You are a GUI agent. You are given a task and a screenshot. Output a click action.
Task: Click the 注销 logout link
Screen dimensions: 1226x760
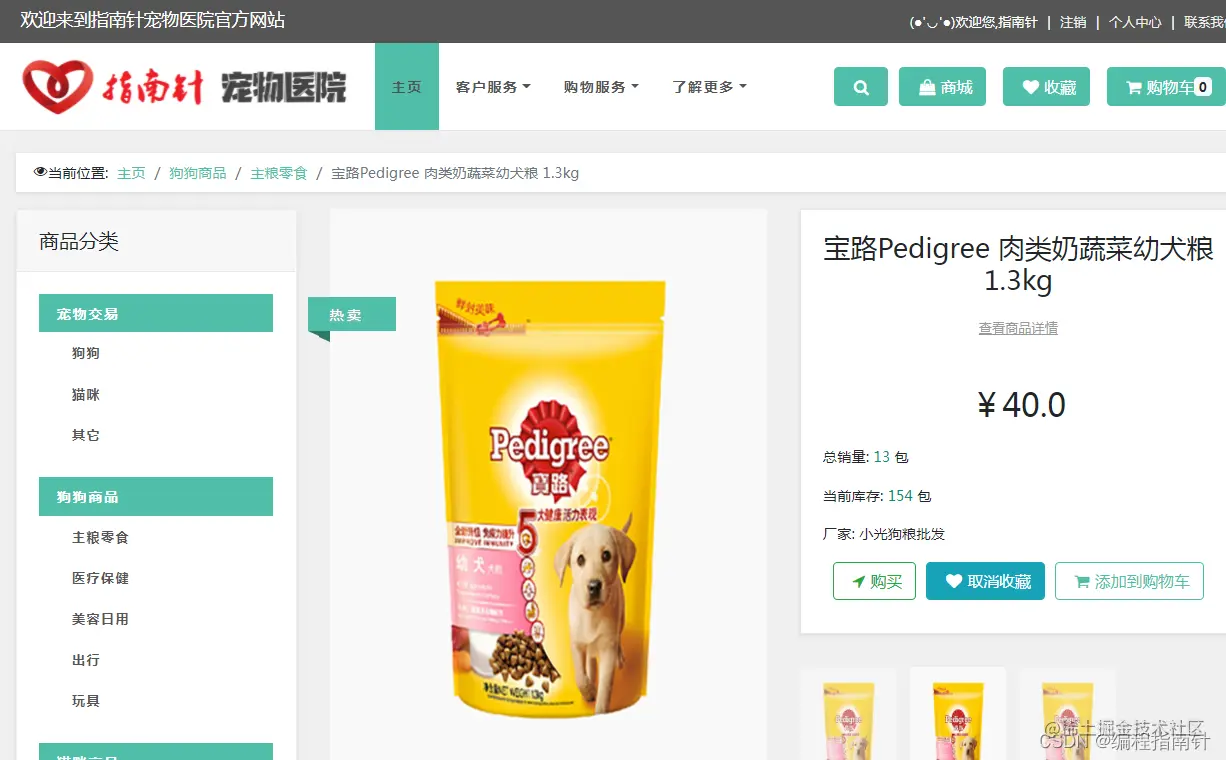click(1073, 22)
